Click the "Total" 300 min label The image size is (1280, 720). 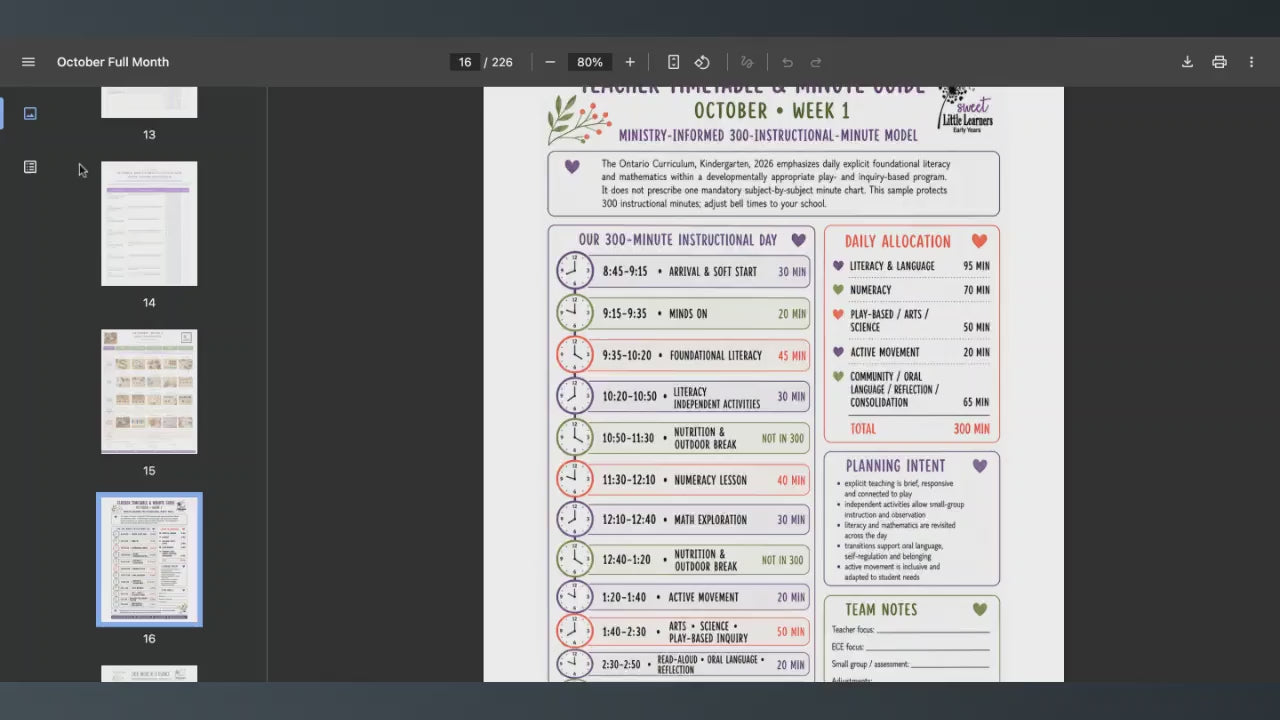pos(863,429)
